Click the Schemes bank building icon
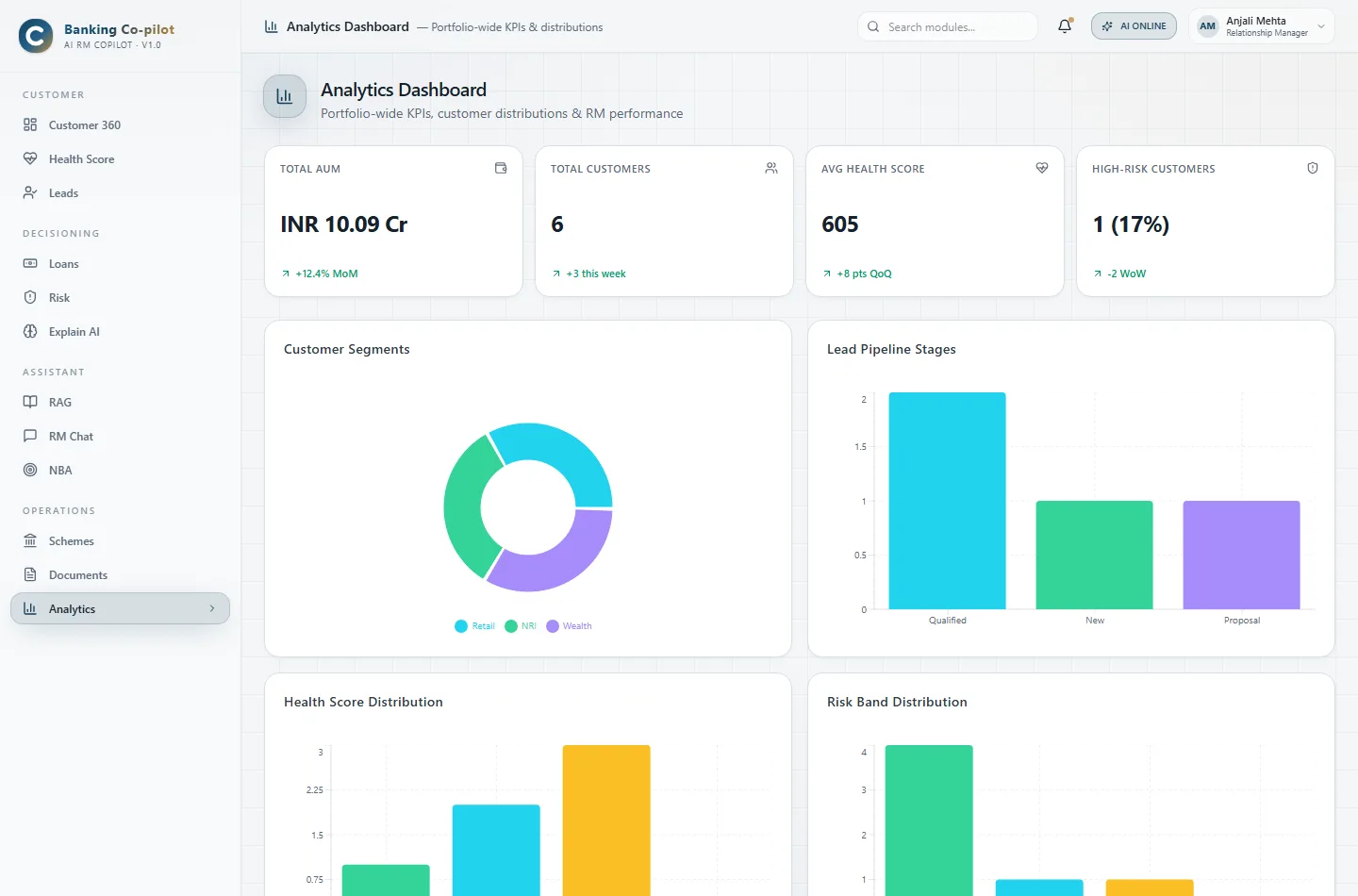The image size is (1358, 896). (x=30, y=540)
